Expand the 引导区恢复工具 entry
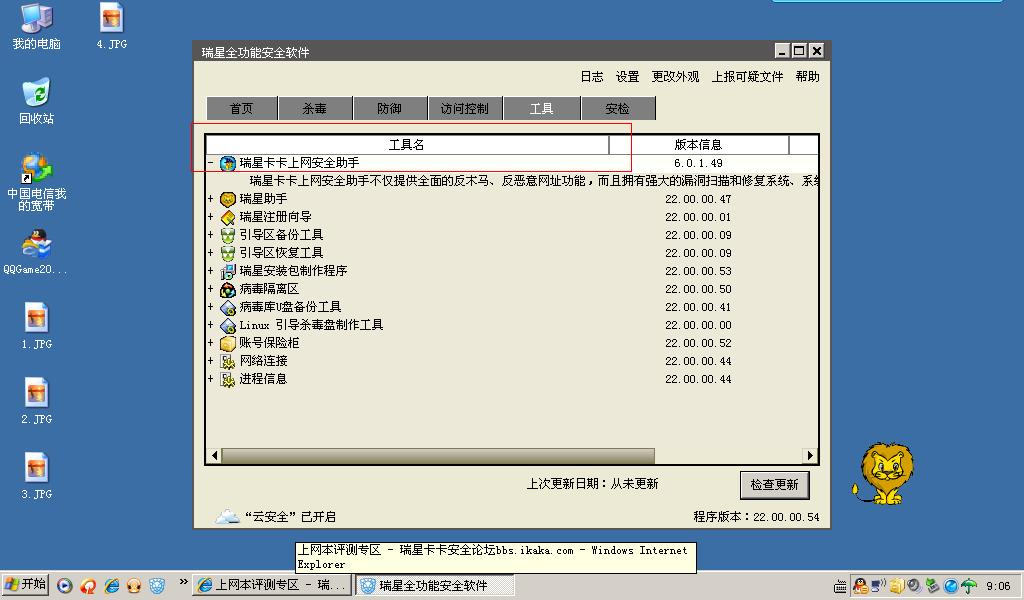Viewport: 1024px width, 600px height. [210, 253]
